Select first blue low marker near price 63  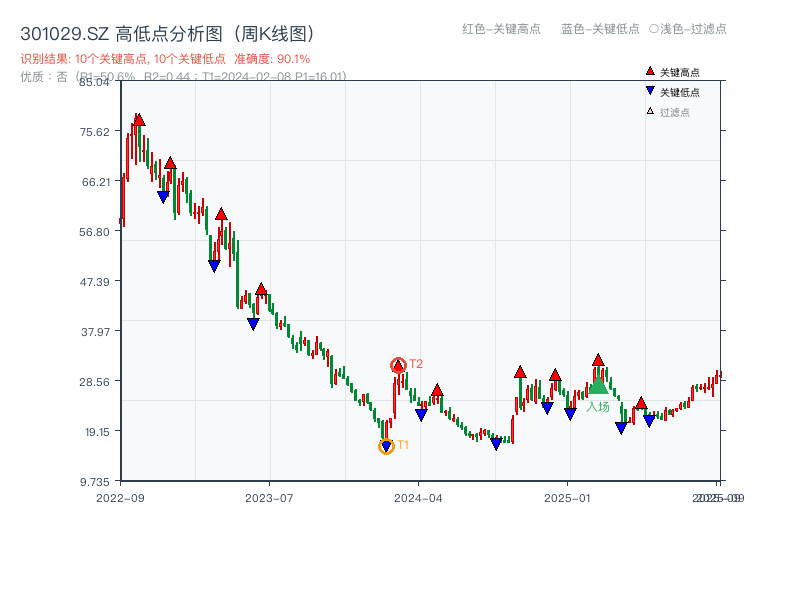click(163, 197)
